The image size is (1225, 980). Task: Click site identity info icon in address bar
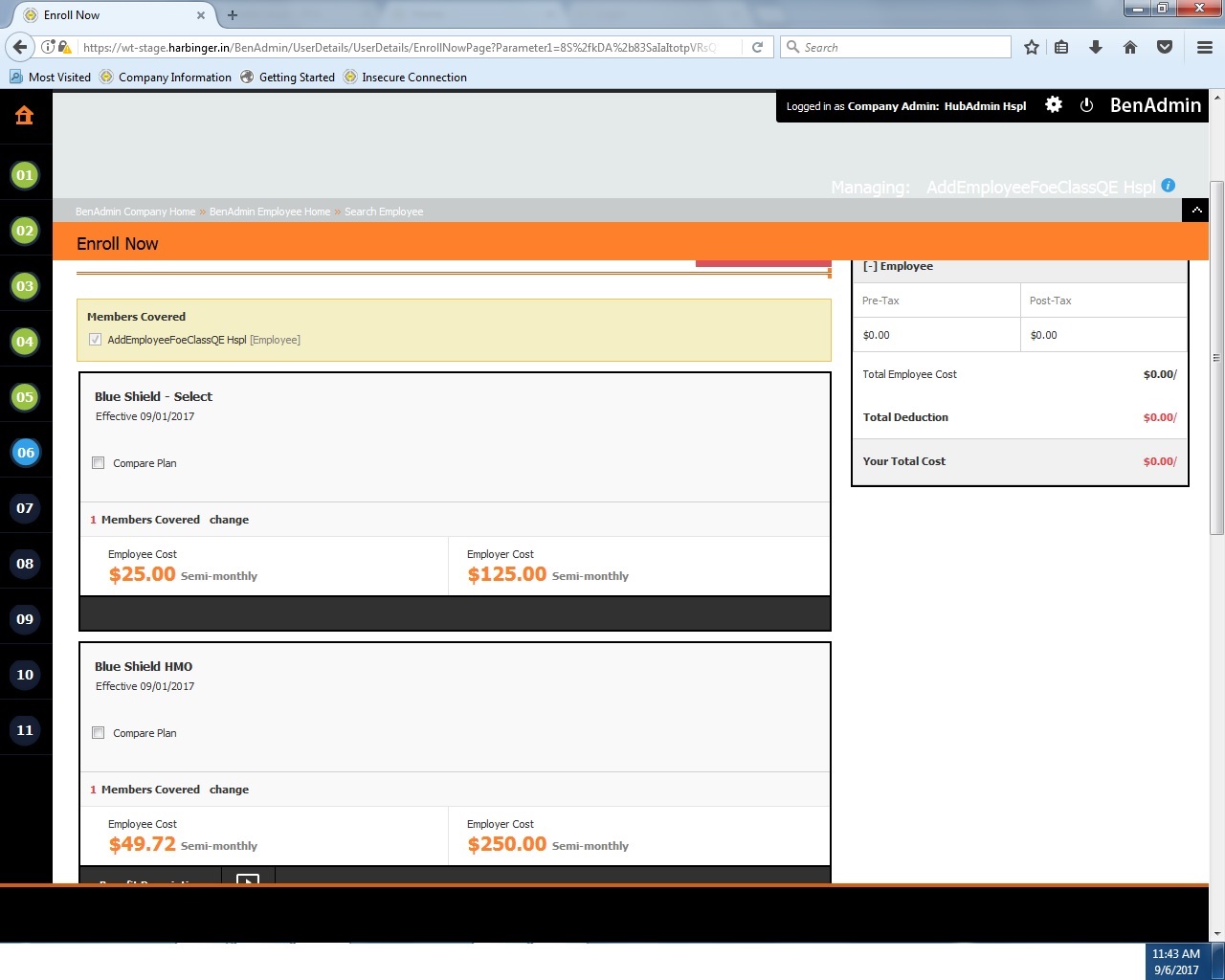point(48,47)
